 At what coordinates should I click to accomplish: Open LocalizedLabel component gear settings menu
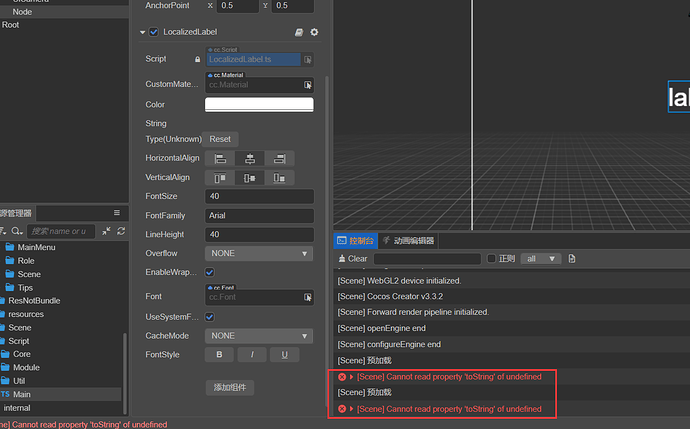pos(314,32)
